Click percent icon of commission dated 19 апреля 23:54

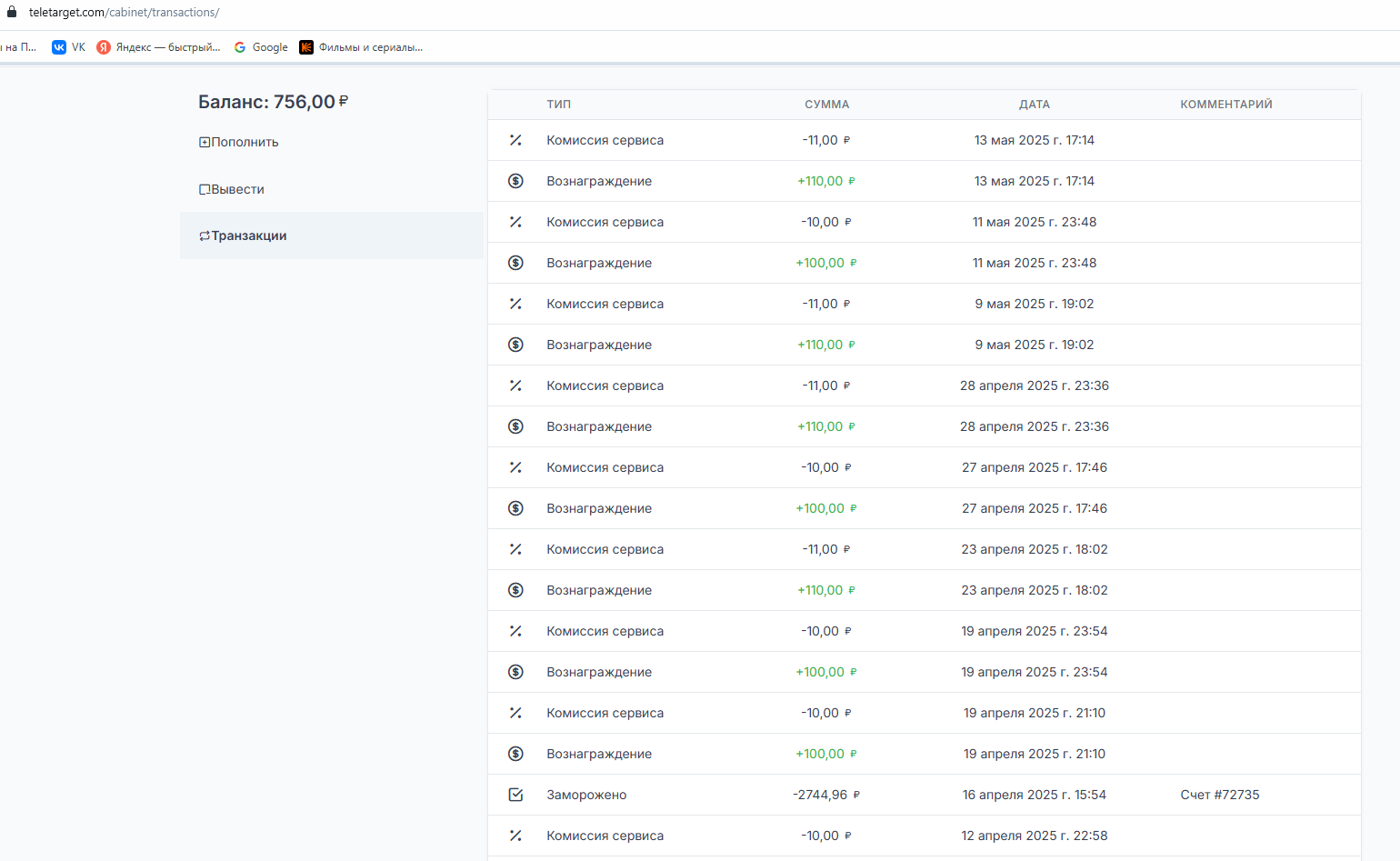pyautogui.click(x=515, y=631)
